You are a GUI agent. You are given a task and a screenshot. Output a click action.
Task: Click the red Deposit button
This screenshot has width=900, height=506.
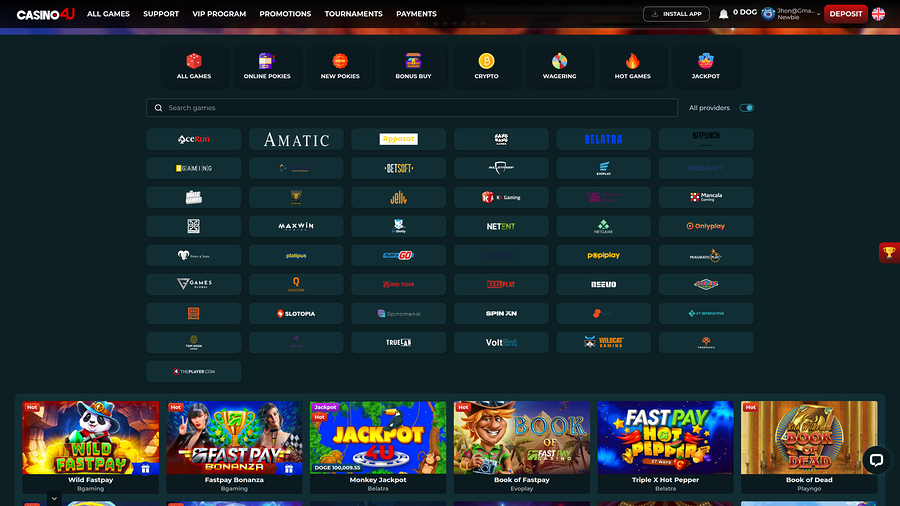coord(845,14)
